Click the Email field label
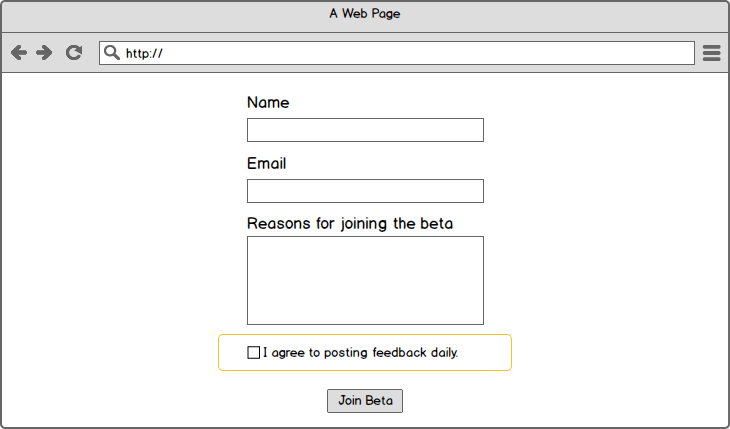730x429 pixels. [x=266, y=164]
